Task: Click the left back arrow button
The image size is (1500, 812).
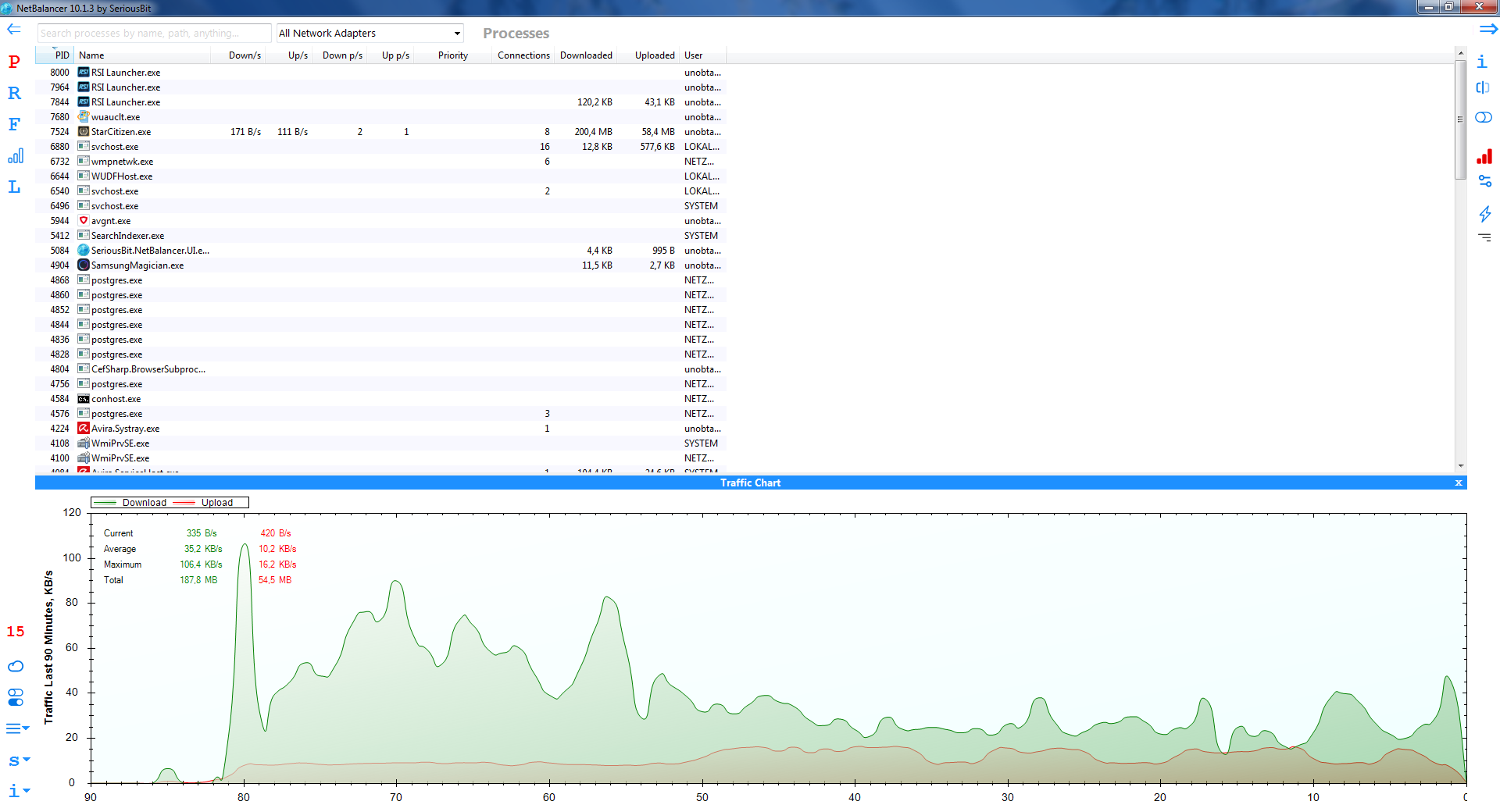Action: pos(14,30)
